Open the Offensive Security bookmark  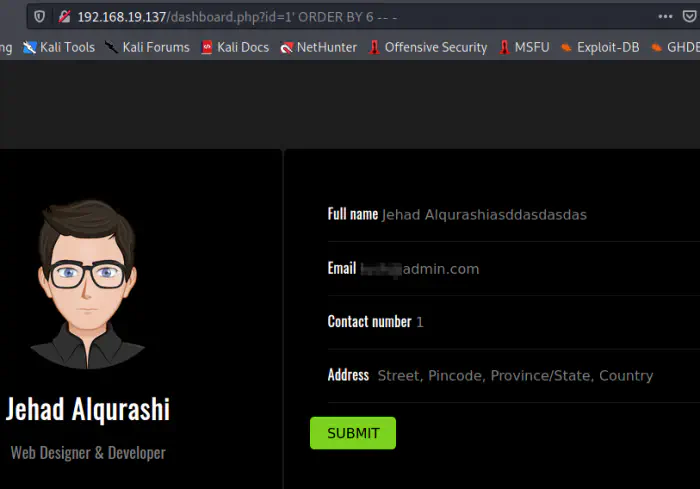point(427,47)
